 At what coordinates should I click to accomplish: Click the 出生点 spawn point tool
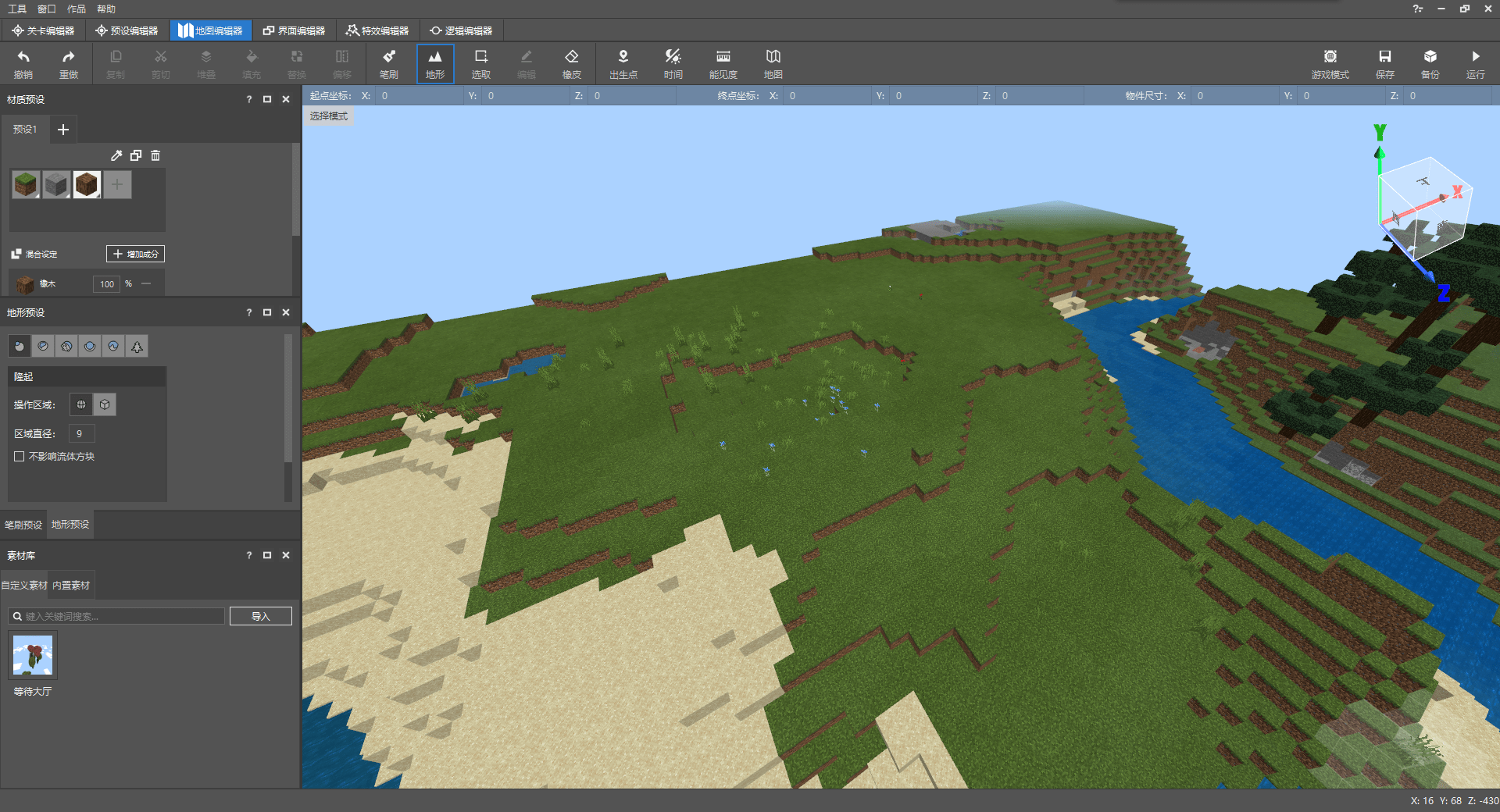click(623, 63)
